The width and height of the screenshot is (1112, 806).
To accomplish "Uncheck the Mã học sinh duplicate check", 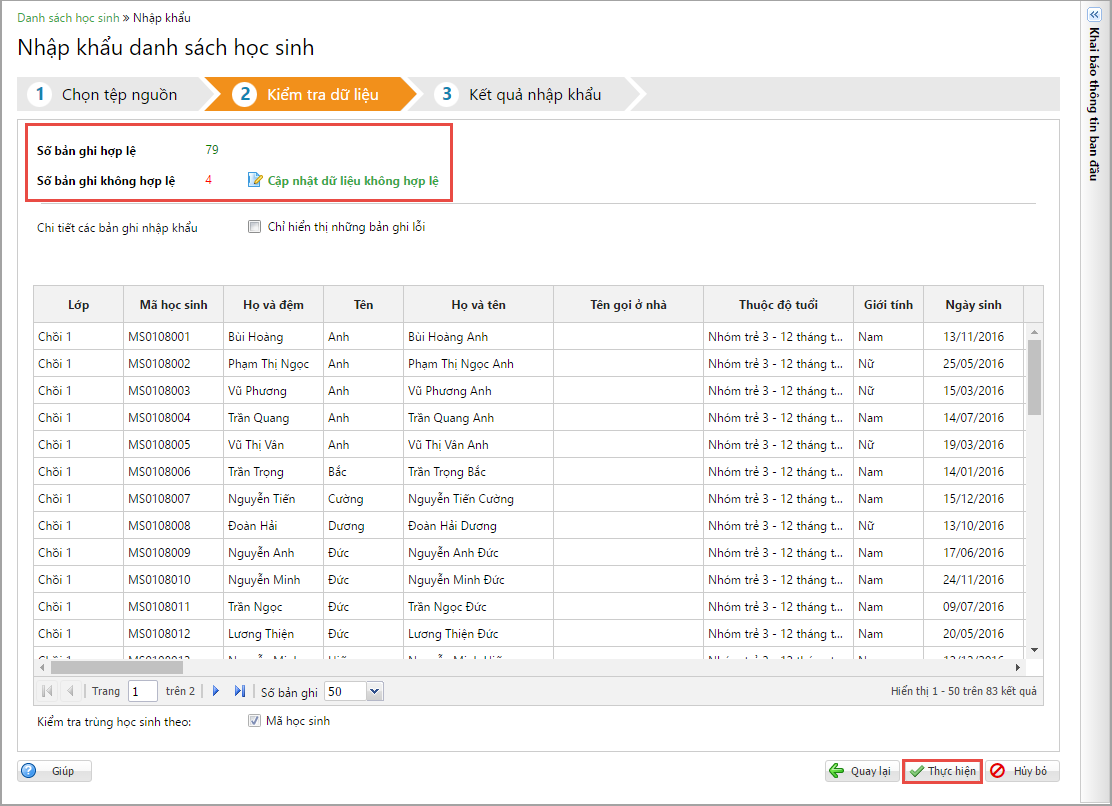I will pos(255,721).
